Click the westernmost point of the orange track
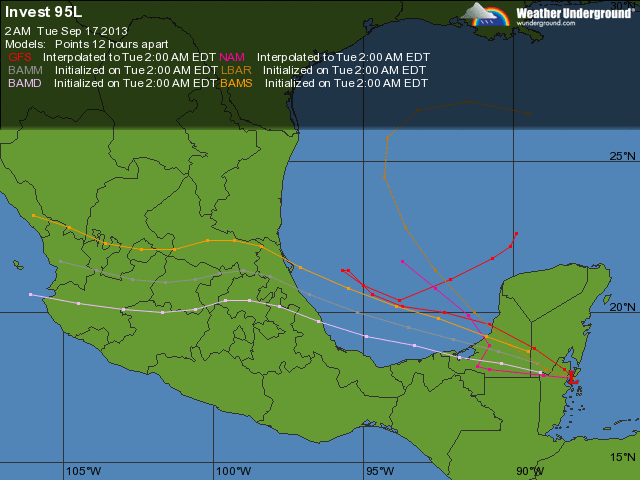Screen dimensions: 640x480 pos(33,215)
